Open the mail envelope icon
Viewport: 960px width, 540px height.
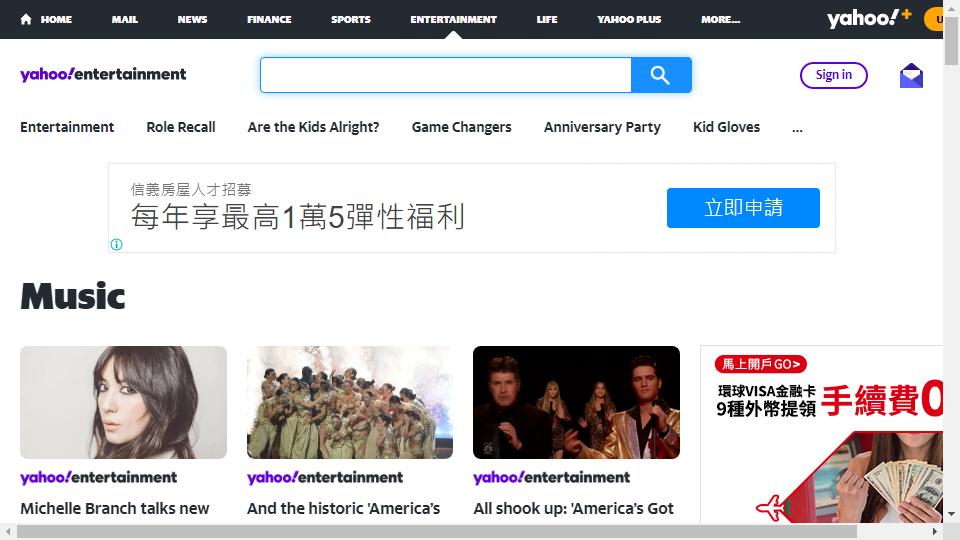click(911, 75)
